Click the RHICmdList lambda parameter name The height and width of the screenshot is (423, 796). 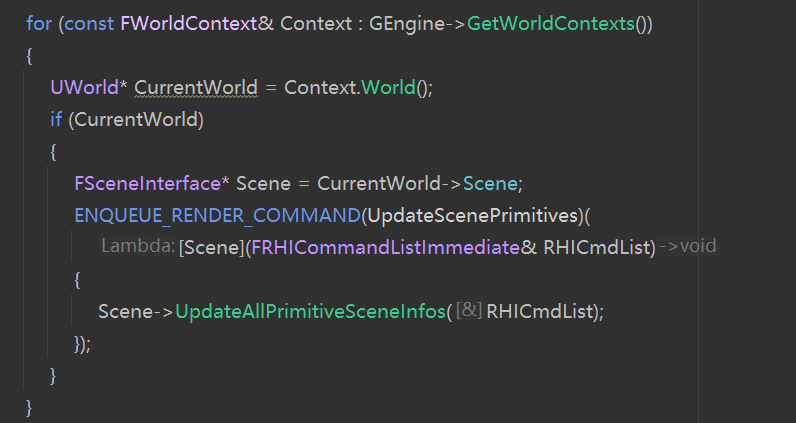click(x=598, y=246)
